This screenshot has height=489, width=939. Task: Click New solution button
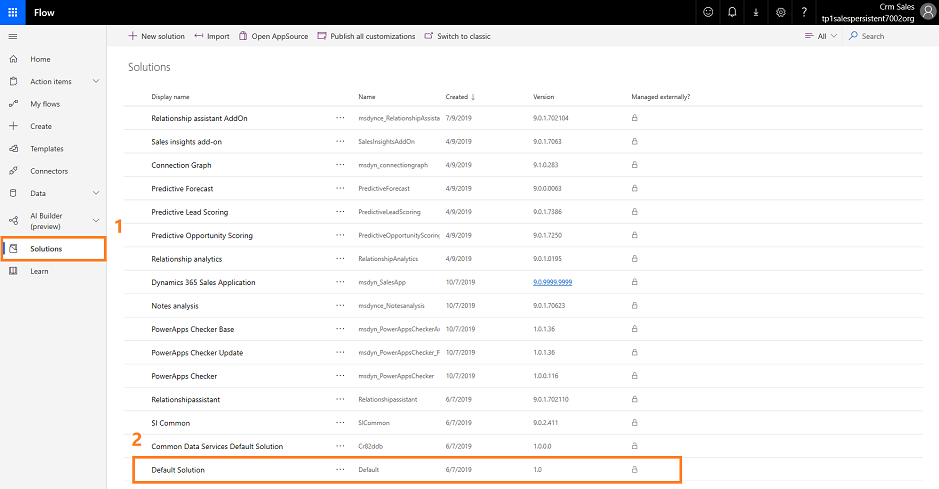tap(156, 36)
